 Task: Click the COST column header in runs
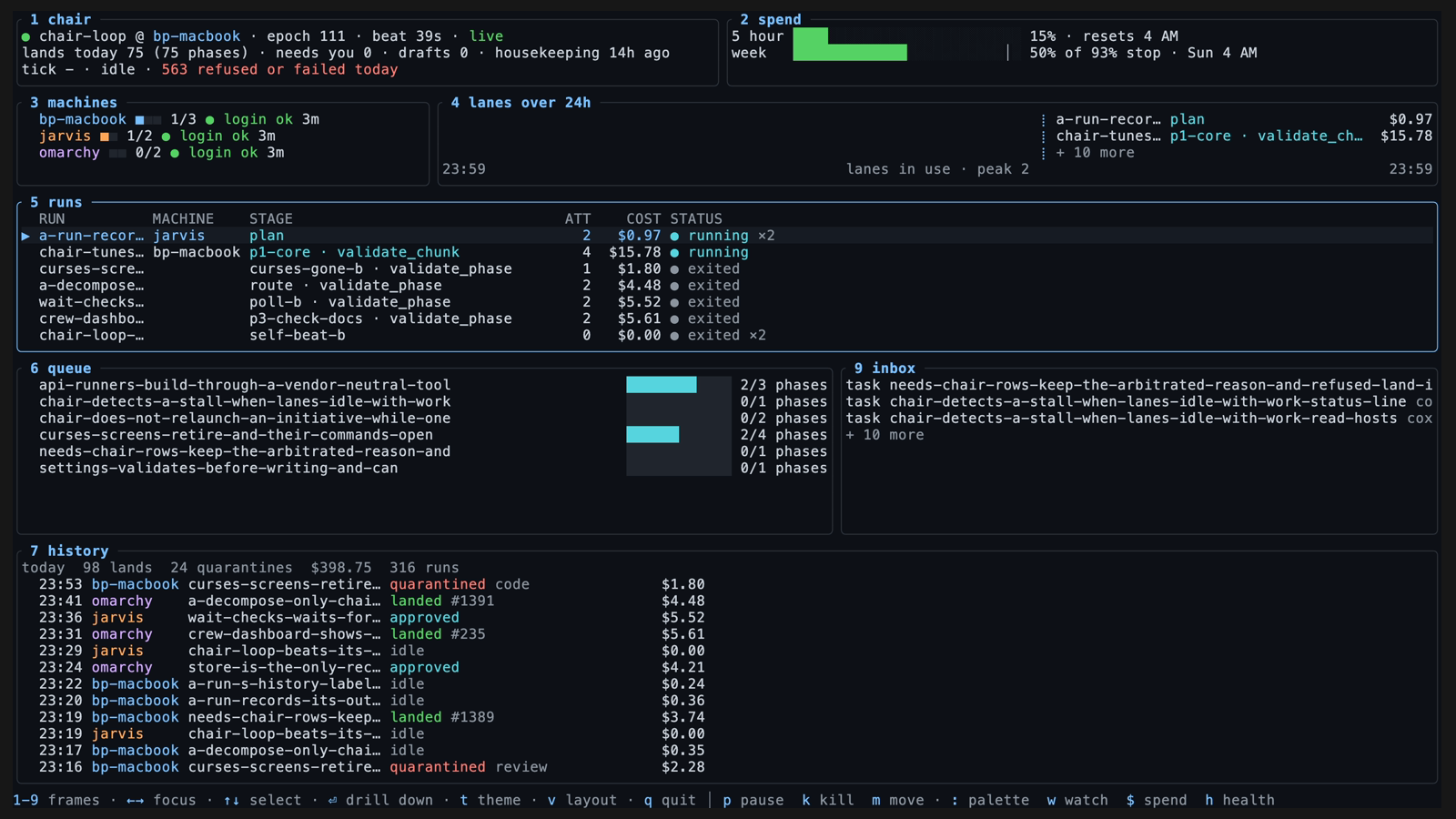(x=643, y=219)
